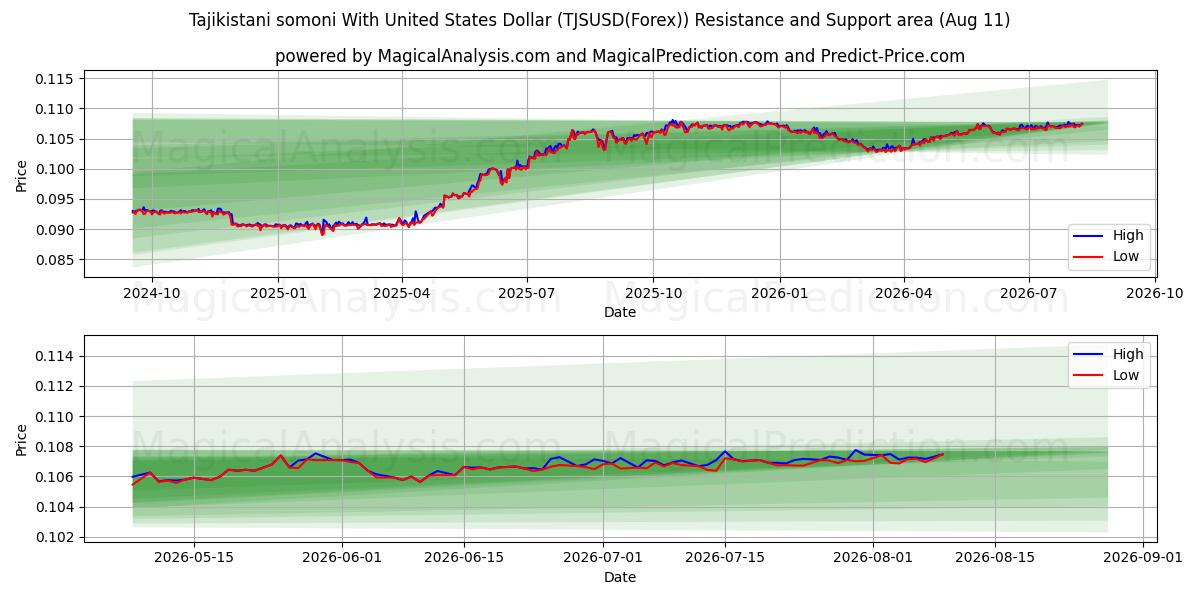Screen dimensions: 1200x600
Task: Click the 2026-08-15 date tick label
Action: [995, 559]
